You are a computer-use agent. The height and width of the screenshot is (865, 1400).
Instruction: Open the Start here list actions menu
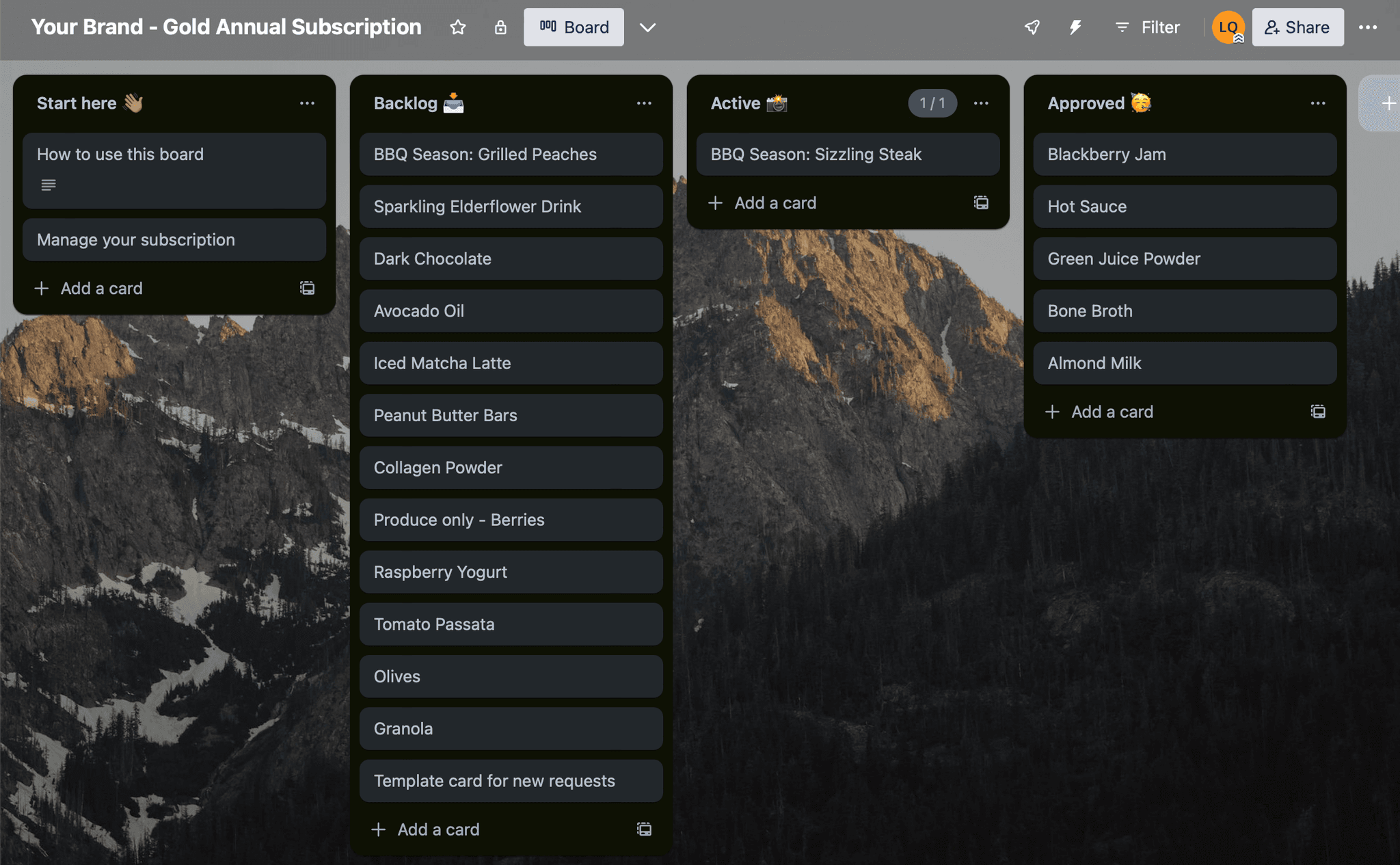click(x=307, y=103)
